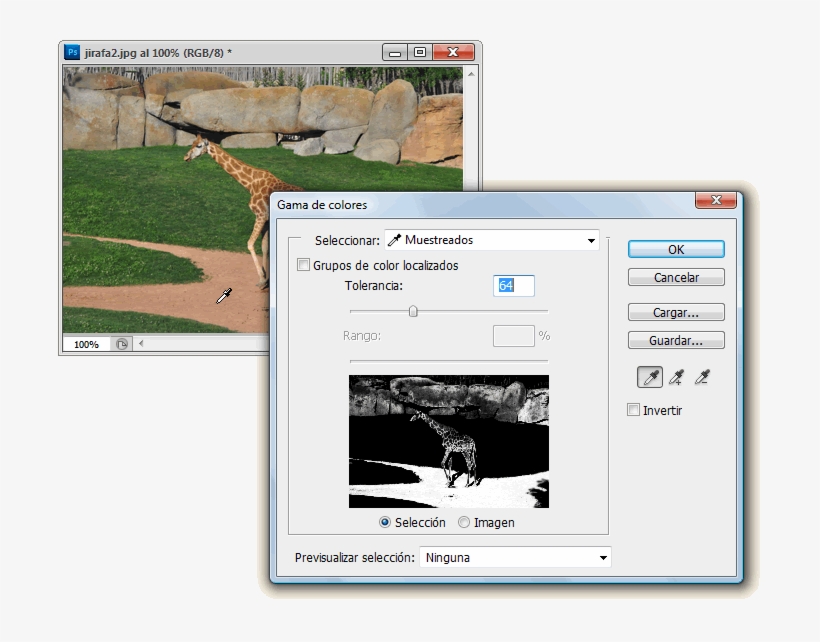The height and width of the screenshot is (642, 820).
Task: Expand the Previsualizar selección dropdown
Action: pos(514,557)
